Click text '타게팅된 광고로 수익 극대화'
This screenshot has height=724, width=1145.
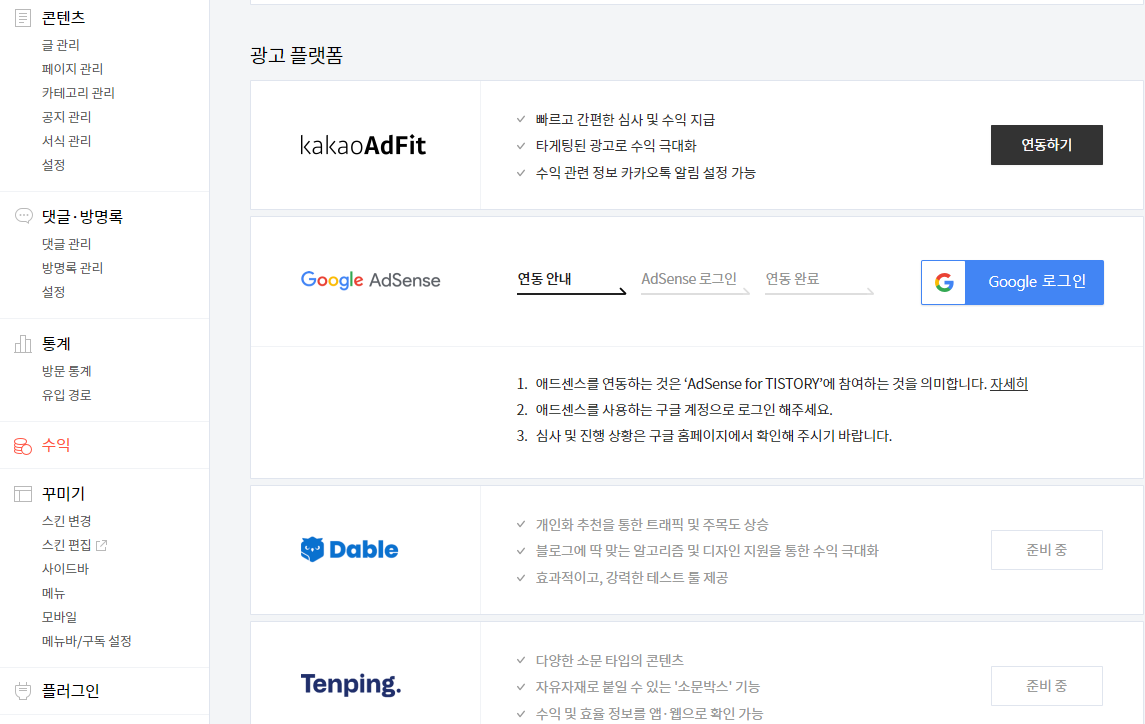coord(616,146)
